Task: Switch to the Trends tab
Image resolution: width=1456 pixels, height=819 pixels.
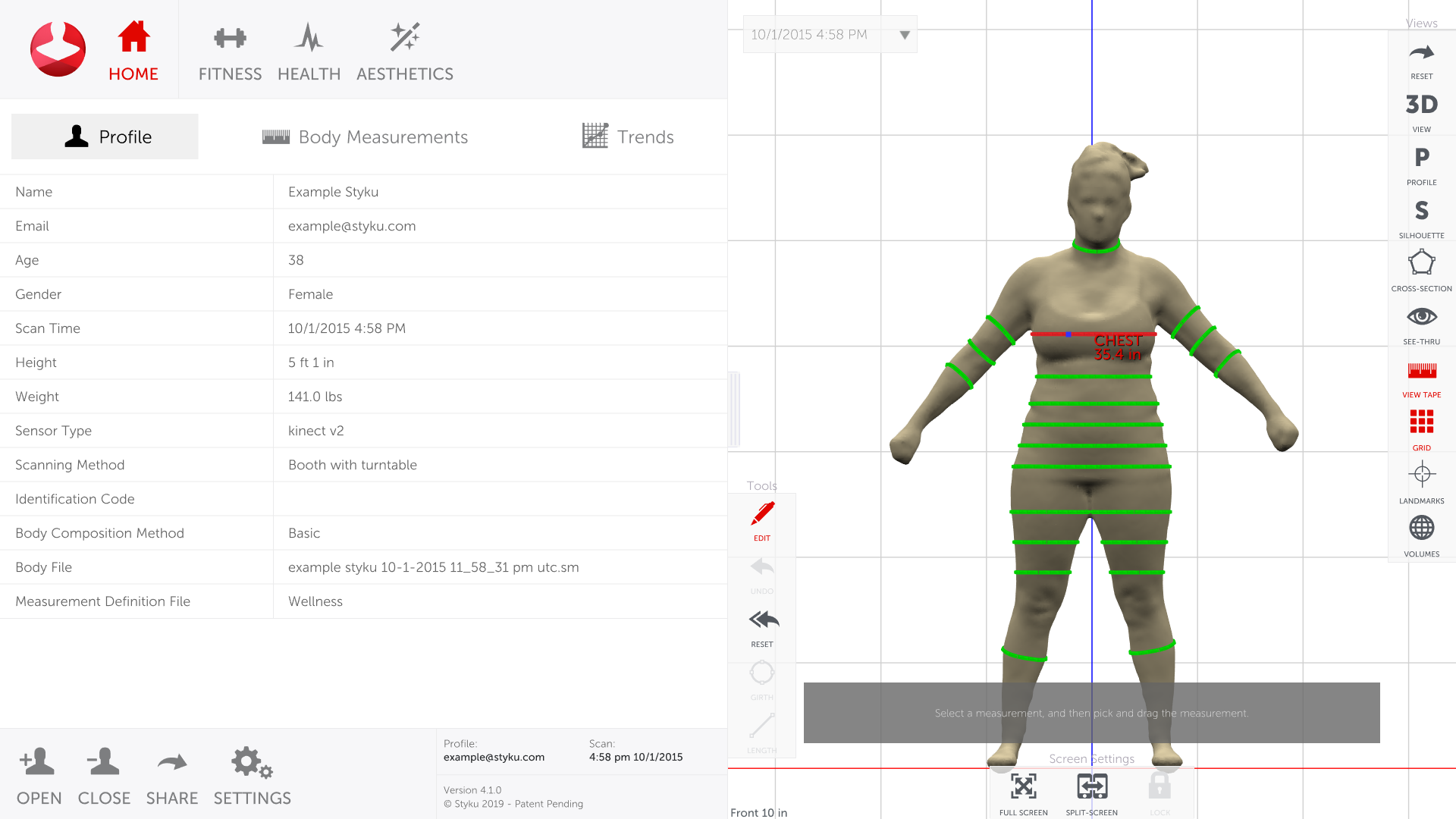Action: pyautogui.click(x=628, y=137)
